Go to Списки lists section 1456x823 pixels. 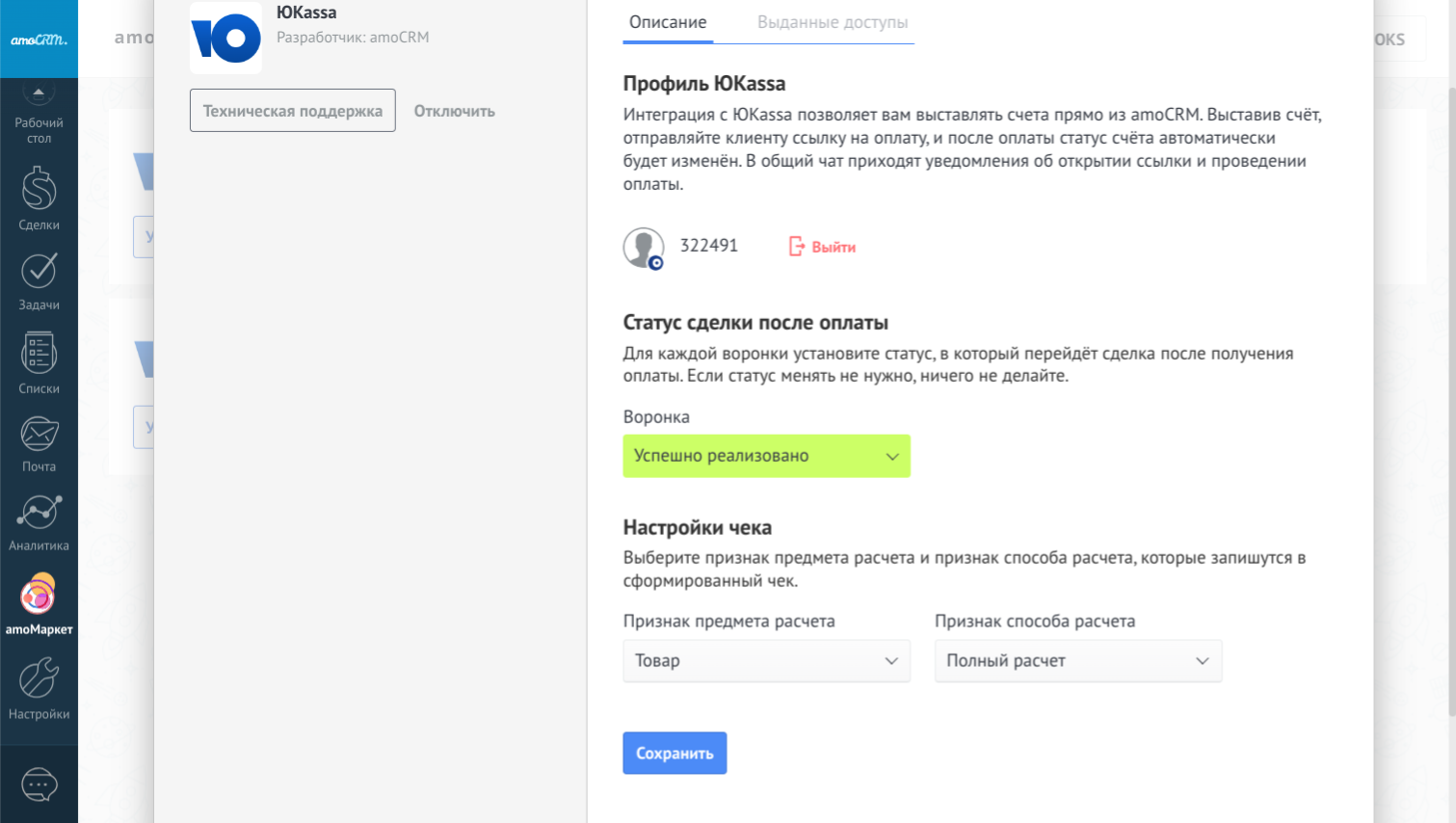click(x=39, y=363)
